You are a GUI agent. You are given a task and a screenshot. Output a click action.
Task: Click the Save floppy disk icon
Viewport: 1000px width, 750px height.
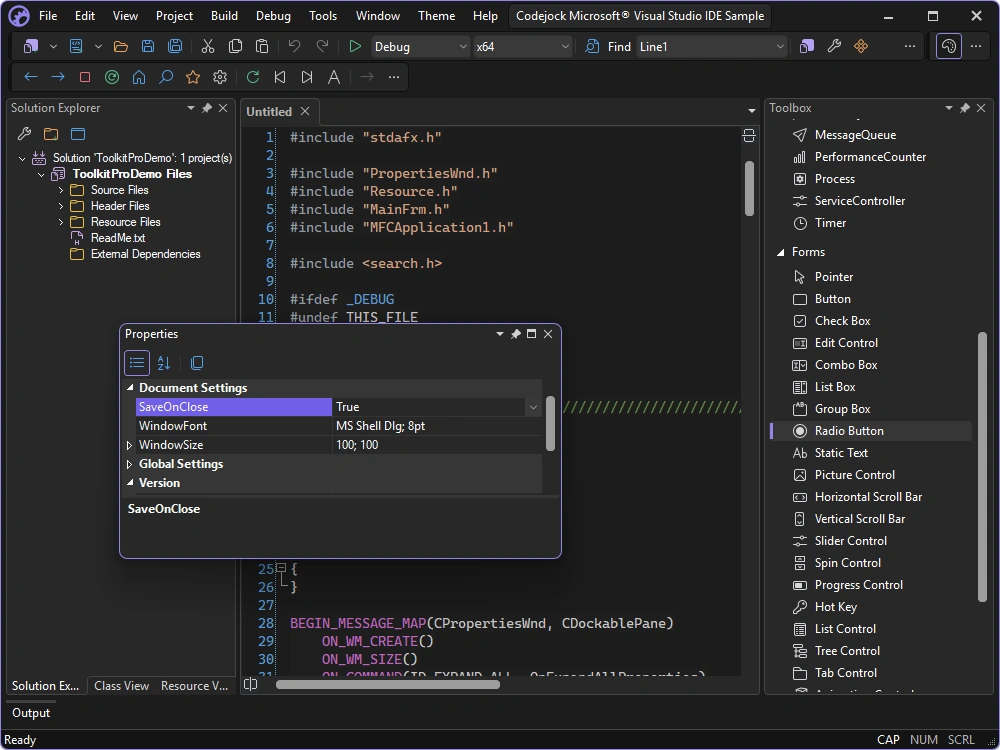tap(148, 47)
